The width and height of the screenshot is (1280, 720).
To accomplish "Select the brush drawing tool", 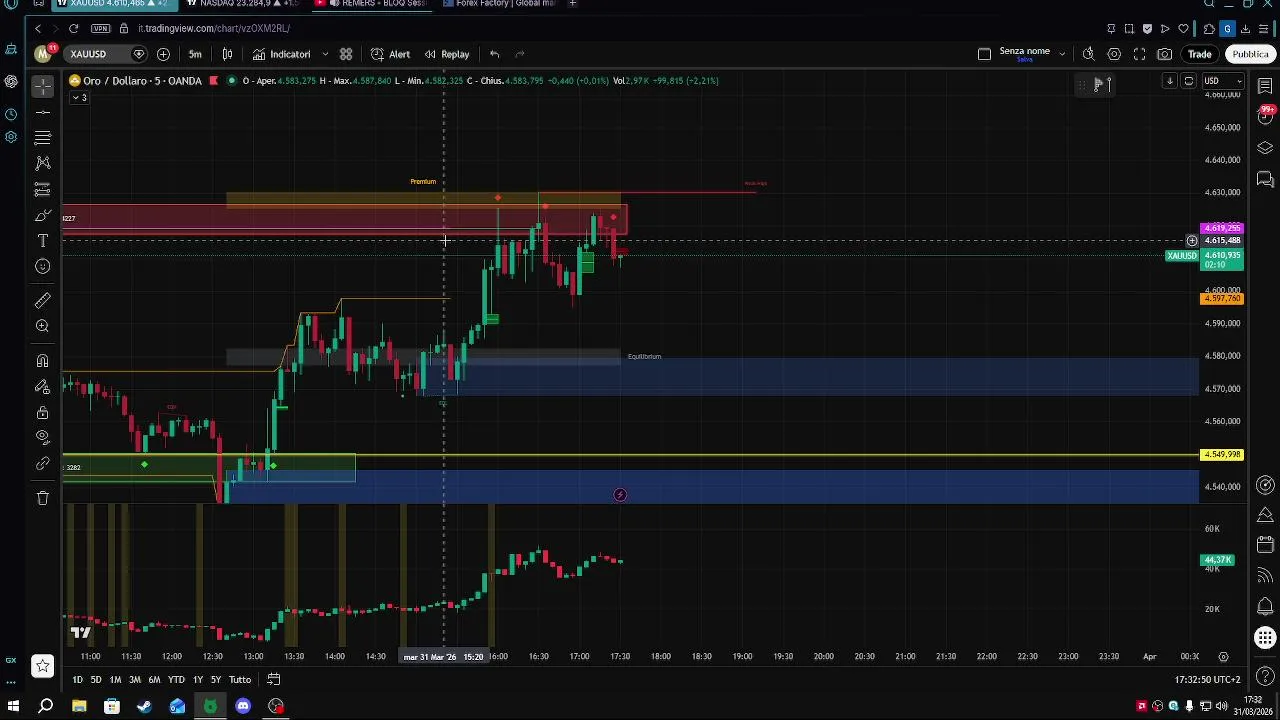I will 42,215.
